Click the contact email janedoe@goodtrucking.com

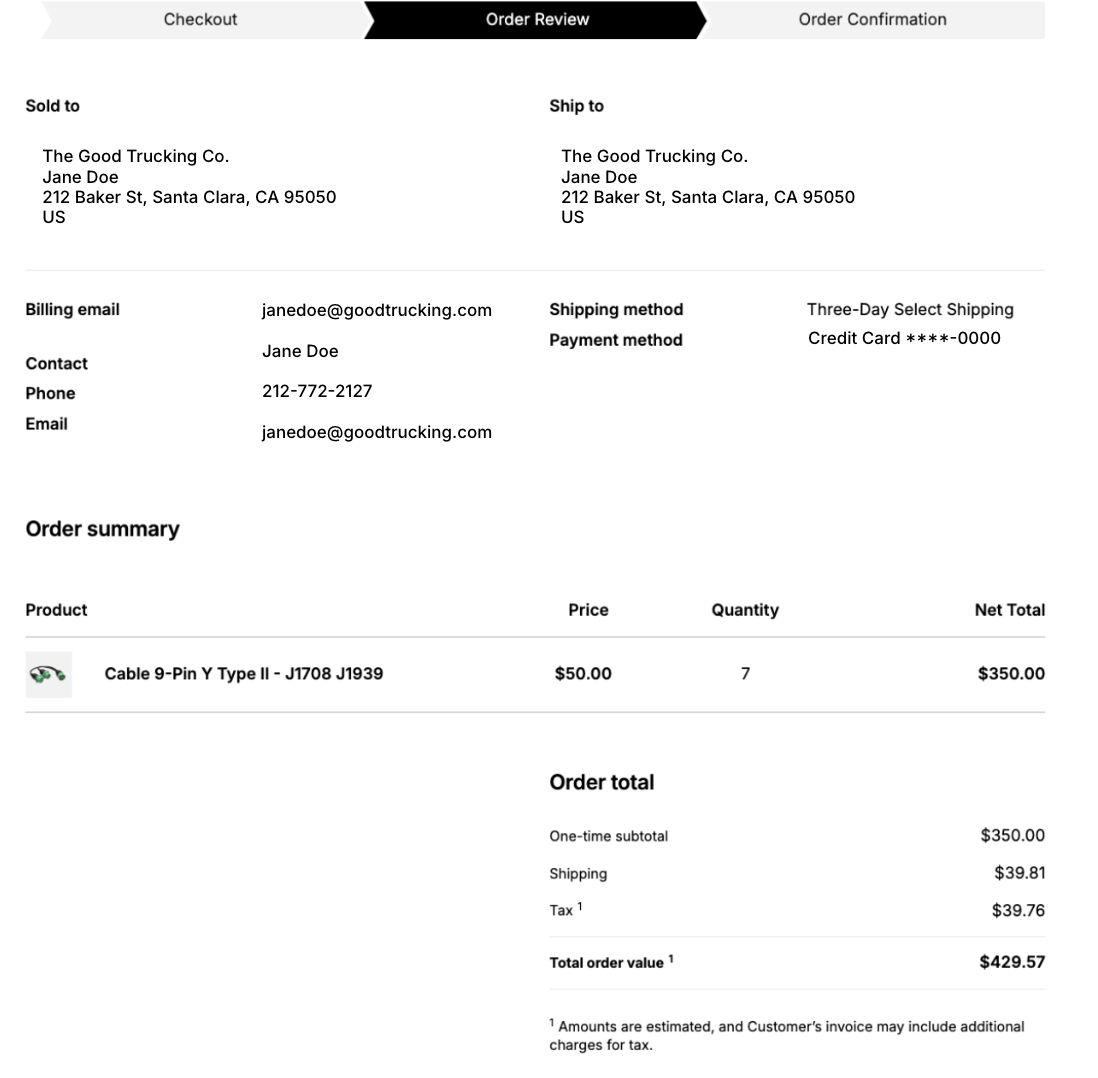coord(376,432)
